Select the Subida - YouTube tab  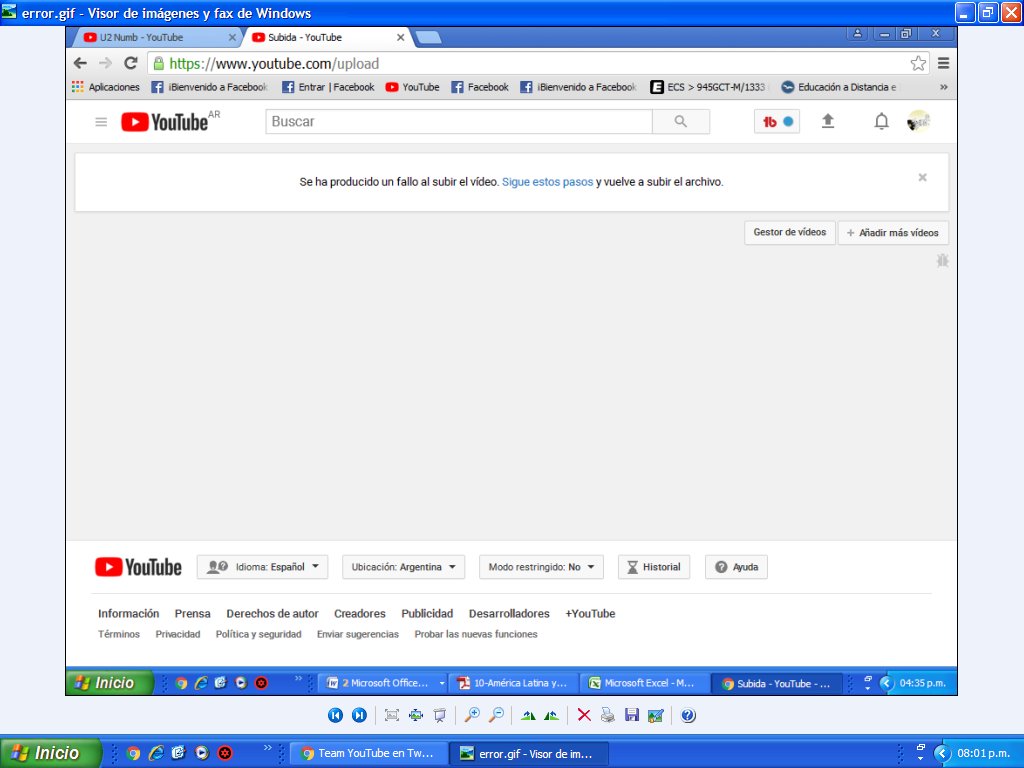tap(327, 37)
